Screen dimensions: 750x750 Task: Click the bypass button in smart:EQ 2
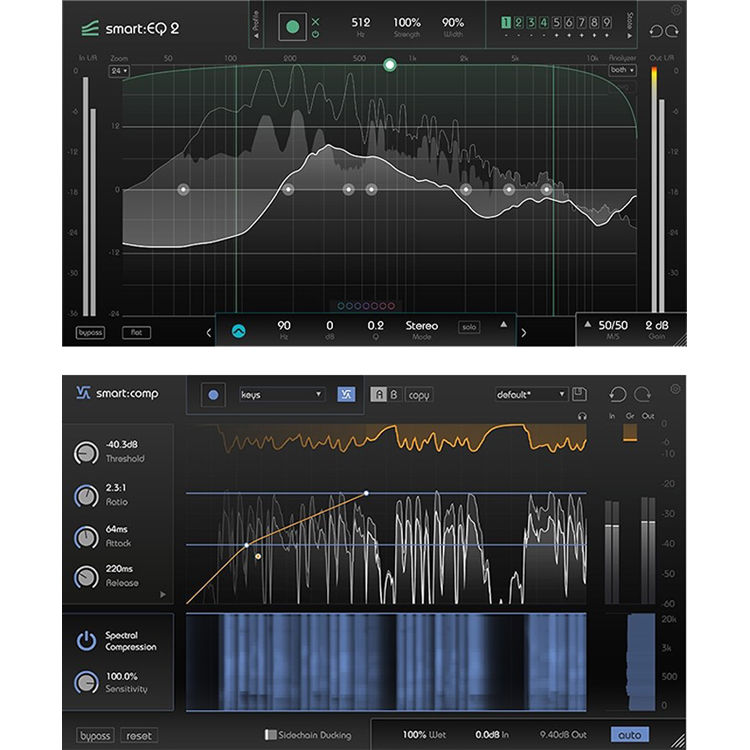[x=90, y=332]
